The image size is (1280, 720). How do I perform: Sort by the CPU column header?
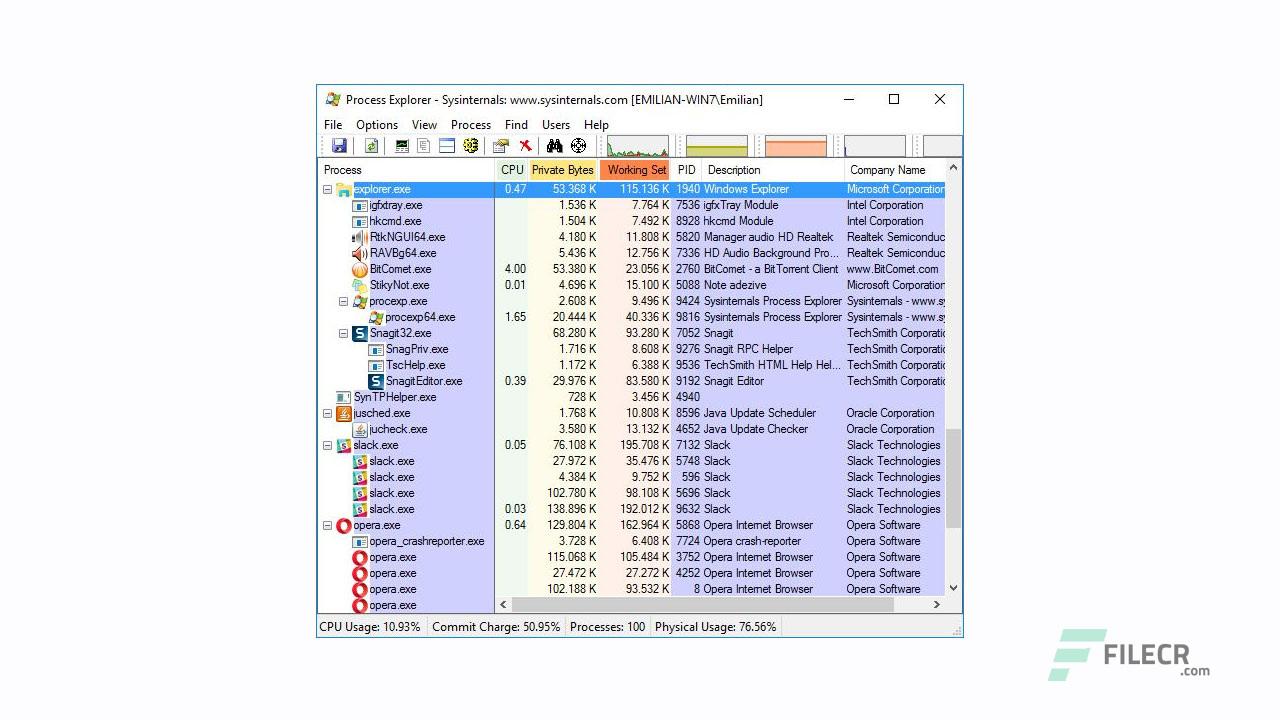pos(512,170)
